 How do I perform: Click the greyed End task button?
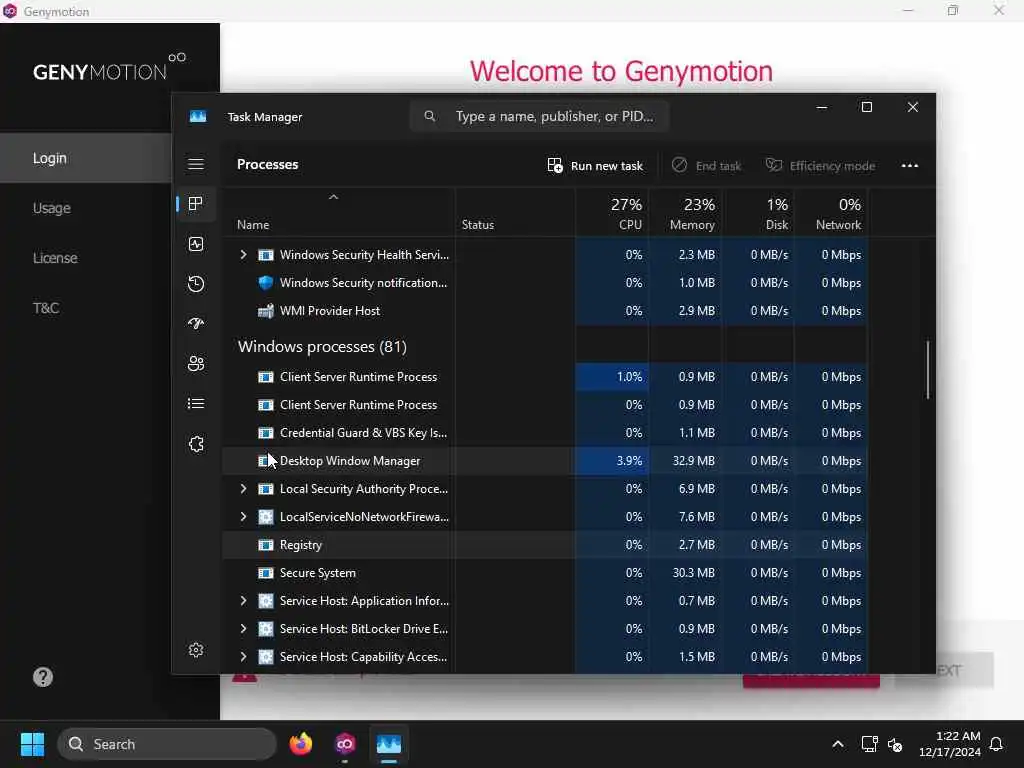(707, 166)
